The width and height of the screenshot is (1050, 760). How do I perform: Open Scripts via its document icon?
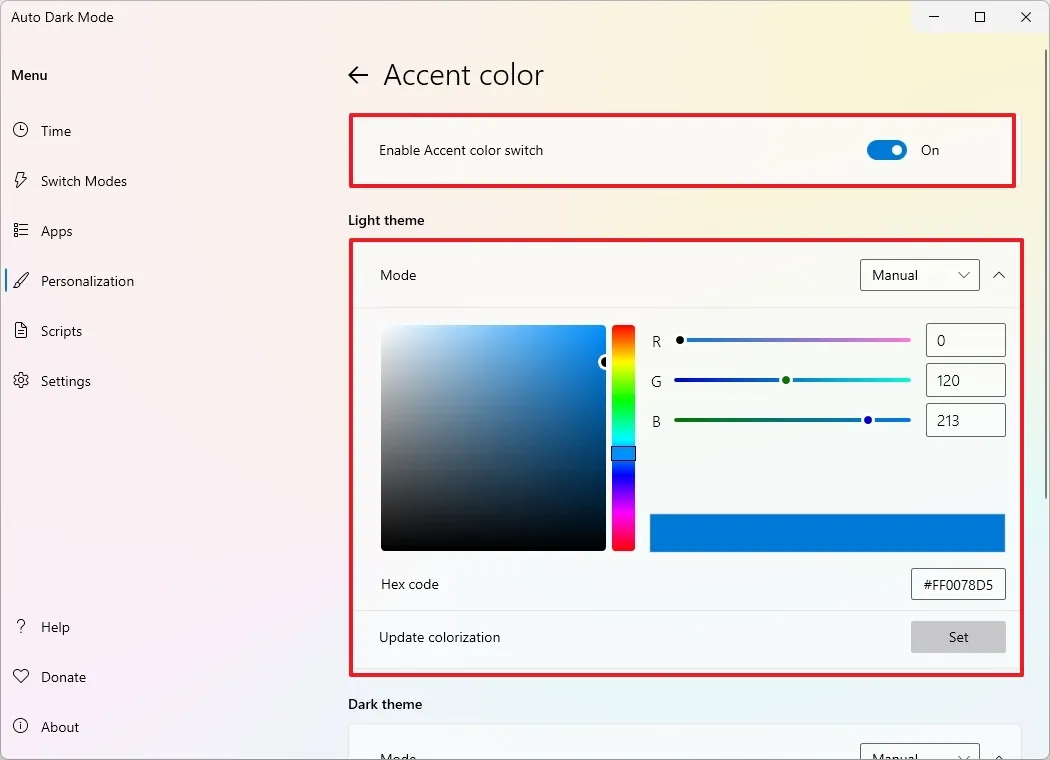(20, 330)
